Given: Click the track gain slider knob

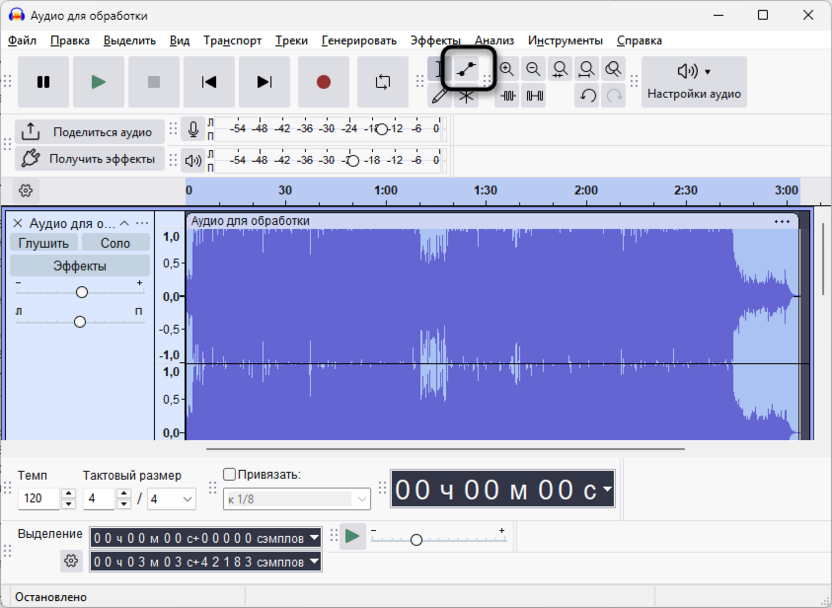Looking at the screenshot, I should (82, 292).
